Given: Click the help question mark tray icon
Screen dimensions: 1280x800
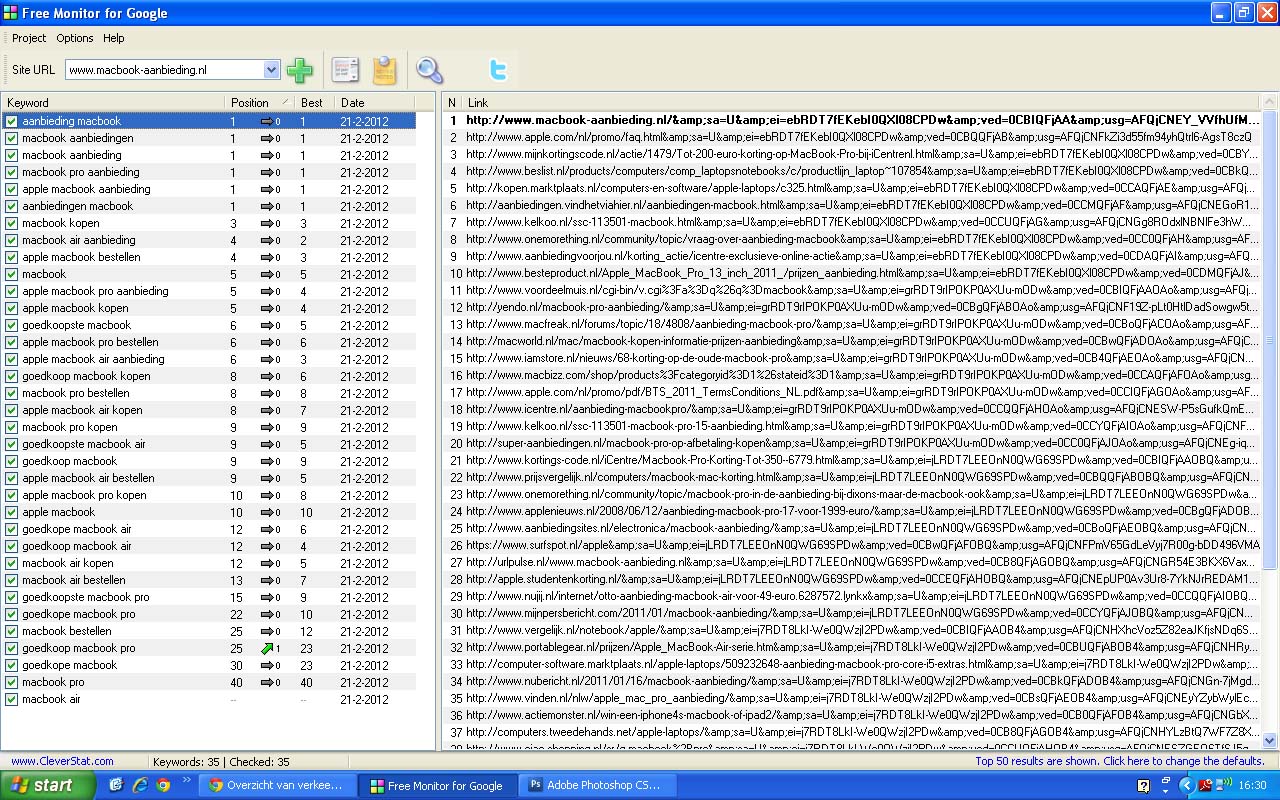Looking at the screenshot, I should pos(1143,786).
